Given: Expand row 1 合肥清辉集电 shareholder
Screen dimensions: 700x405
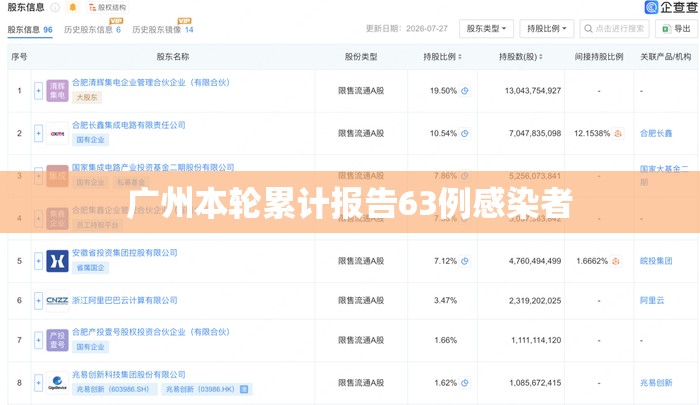Looking at the screenshot, I should (x=38, y=91).
